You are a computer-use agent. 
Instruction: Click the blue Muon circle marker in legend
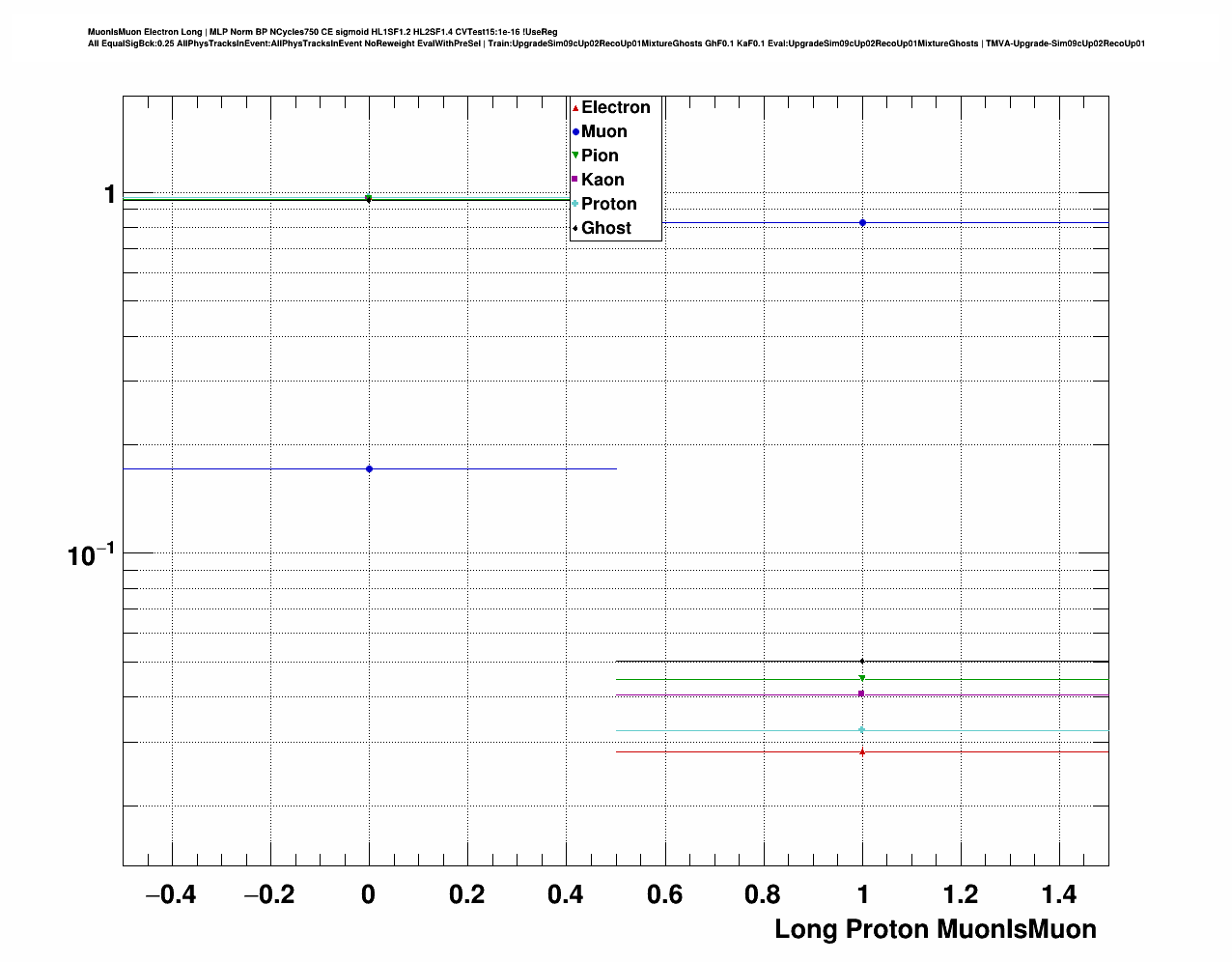point(575,132)
